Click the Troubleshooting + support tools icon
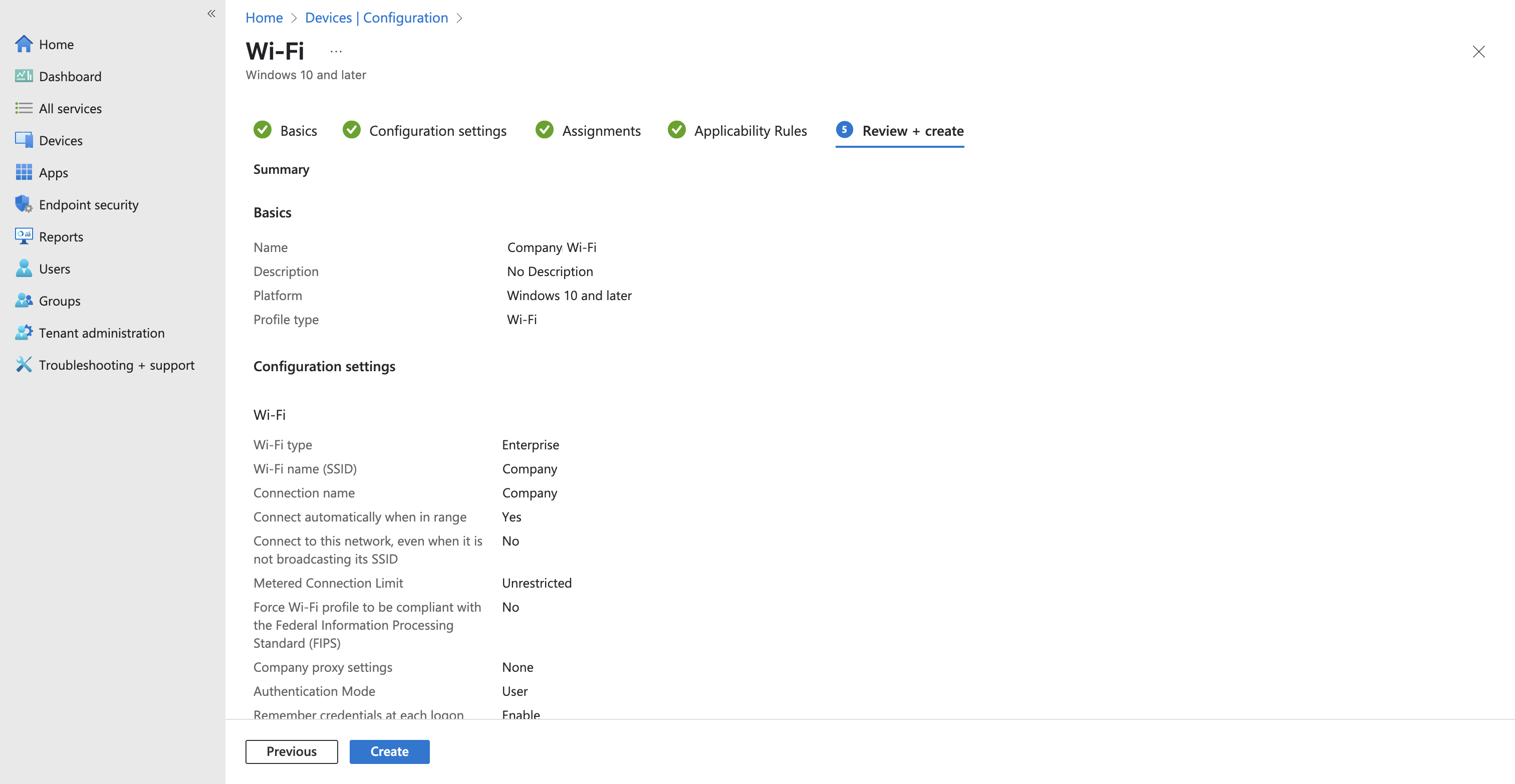This screenshot has width=1515, height=784. pos(24,365)
